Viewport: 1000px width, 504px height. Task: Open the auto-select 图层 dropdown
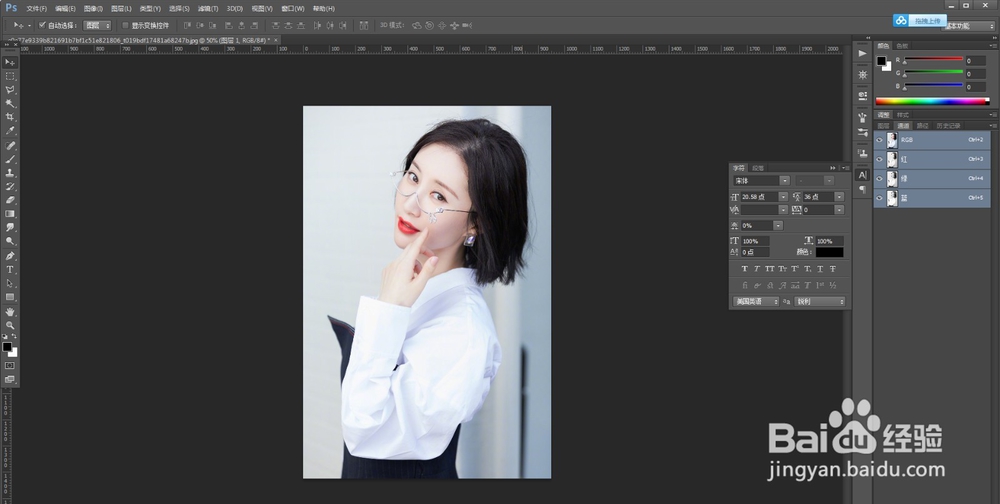98,26
